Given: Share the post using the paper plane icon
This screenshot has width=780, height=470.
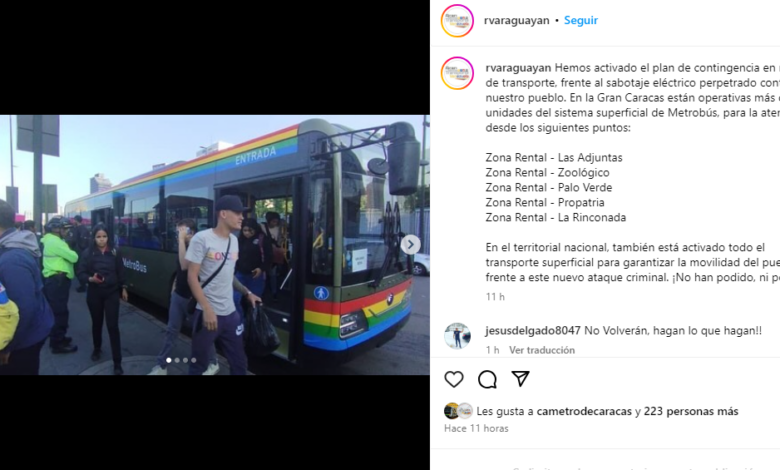Looking at the screenshot, I should pyautogui.click(x=520, y=379).
